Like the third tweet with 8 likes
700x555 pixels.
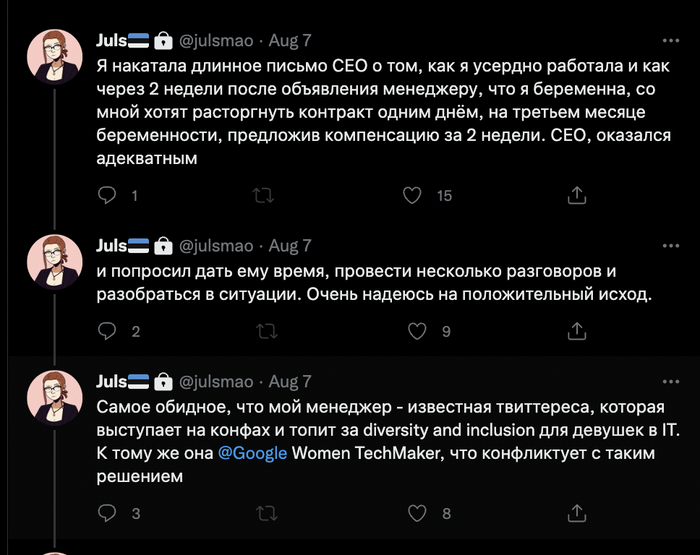(412, 513)
